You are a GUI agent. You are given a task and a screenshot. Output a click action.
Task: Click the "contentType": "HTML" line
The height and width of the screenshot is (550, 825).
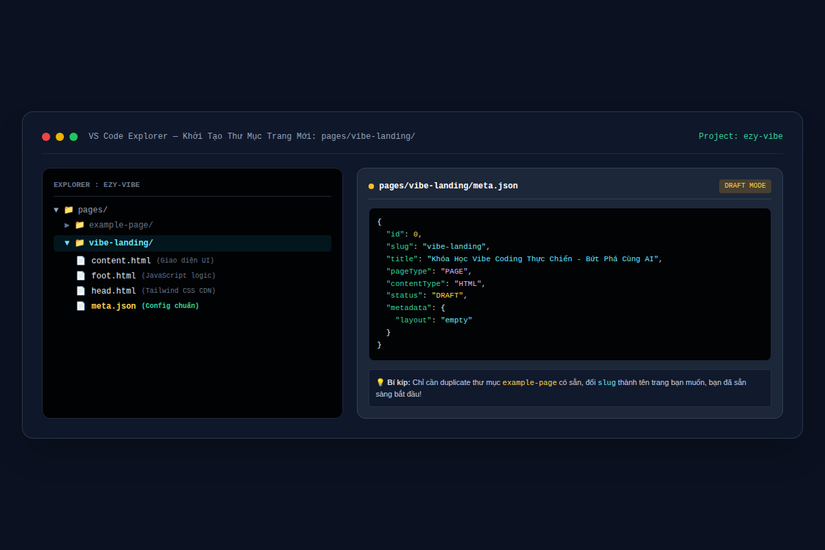pos(436,284)
